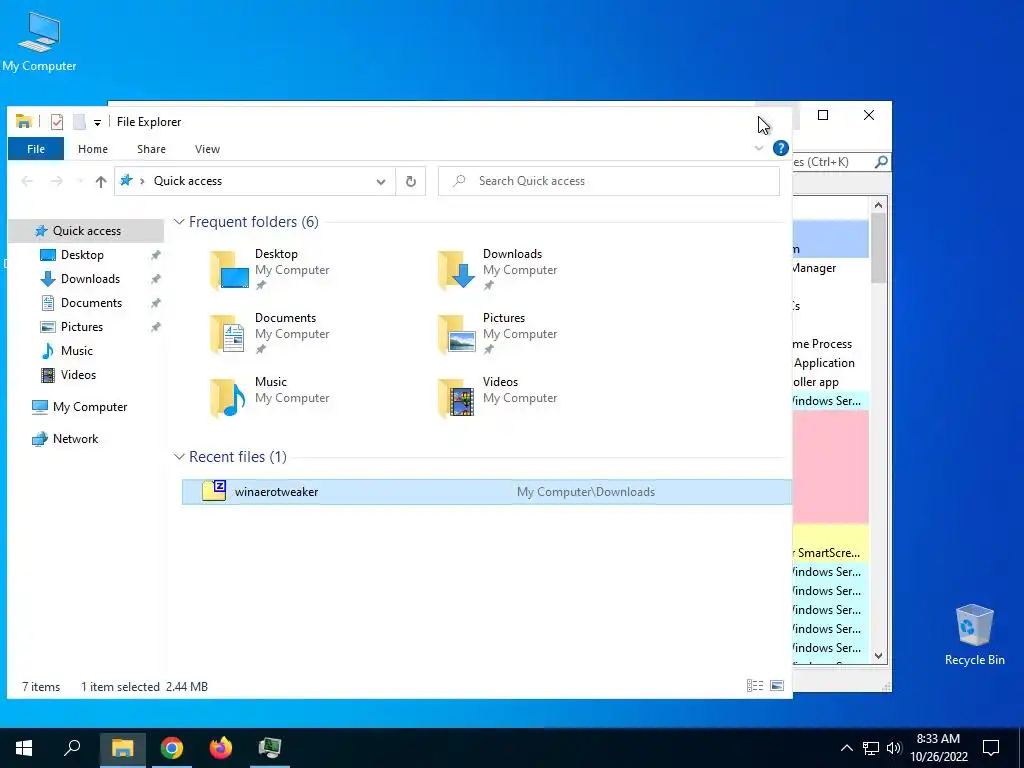Click search magnifier icon in background window
The width and height of the screenshot is (1024, 768).
(881, 161)
